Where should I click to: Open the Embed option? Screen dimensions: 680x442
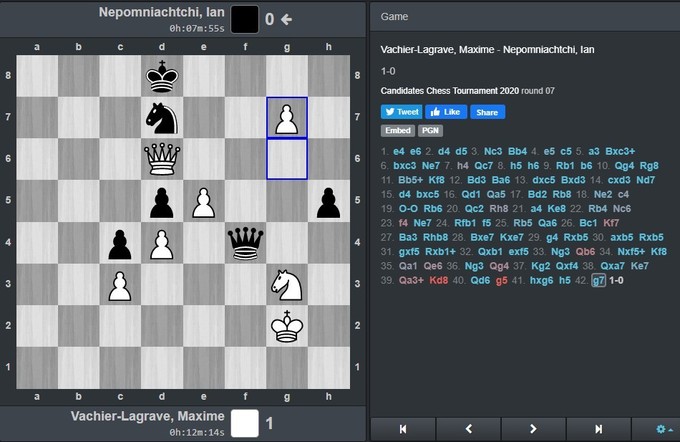pyautogui.click(x=396, y=130)
